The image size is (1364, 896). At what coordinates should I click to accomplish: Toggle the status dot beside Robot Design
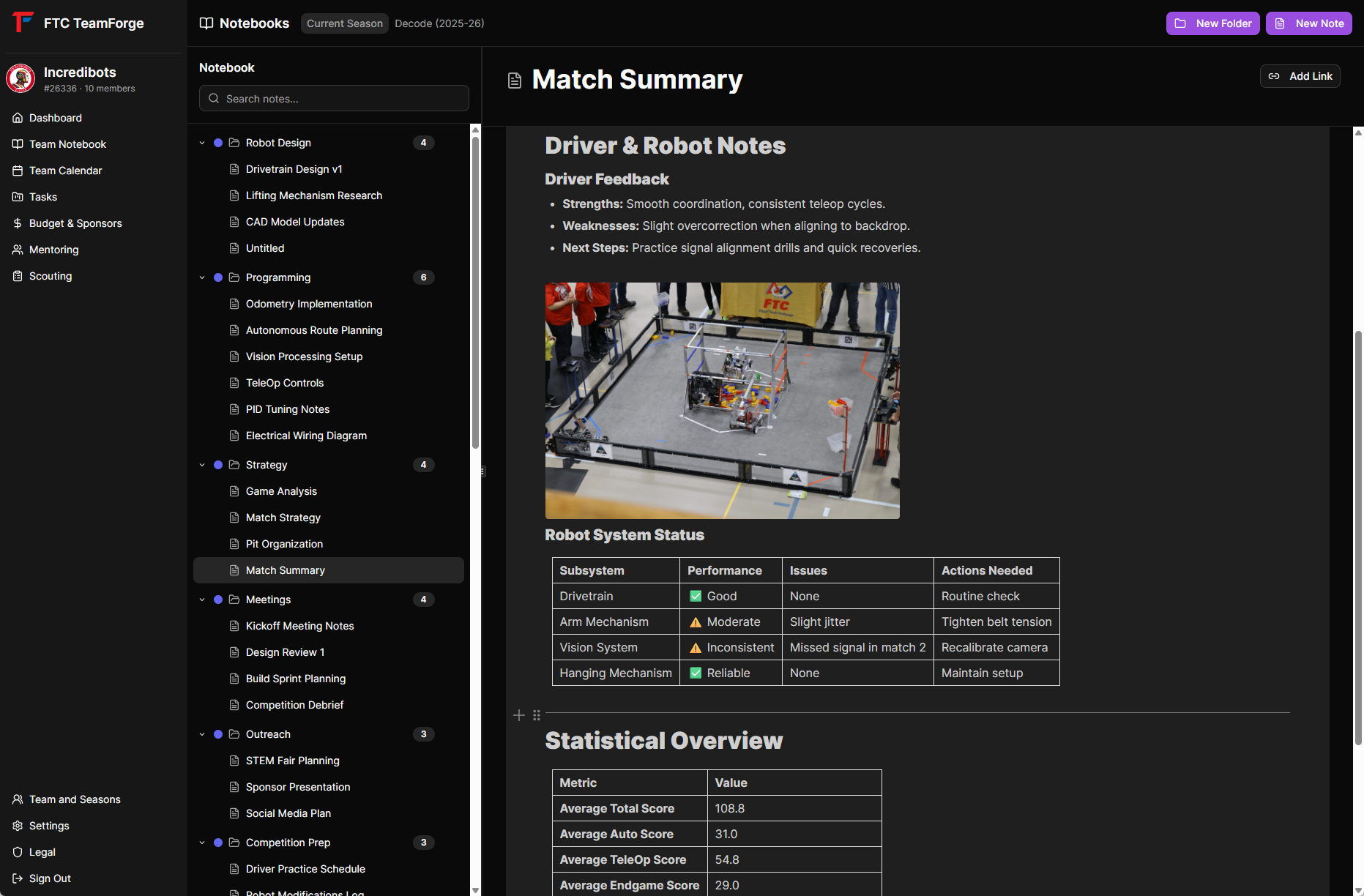click(x=218, y=143)
